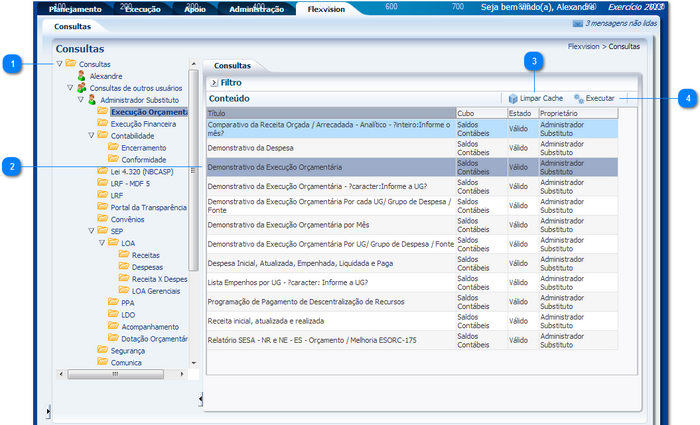Click the Limpar Cache cube icon

click(513, 99)
